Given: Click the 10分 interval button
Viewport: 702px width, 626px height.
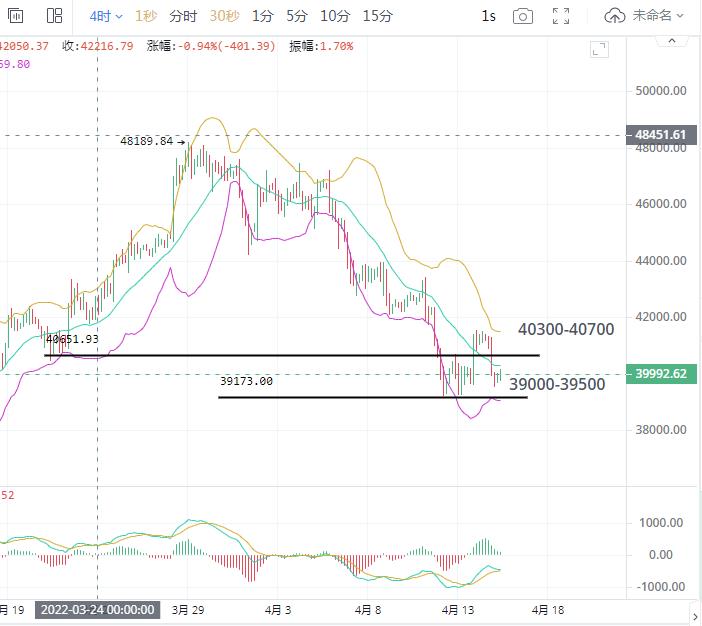Looking at the screenshot, I should coord(336,16).
